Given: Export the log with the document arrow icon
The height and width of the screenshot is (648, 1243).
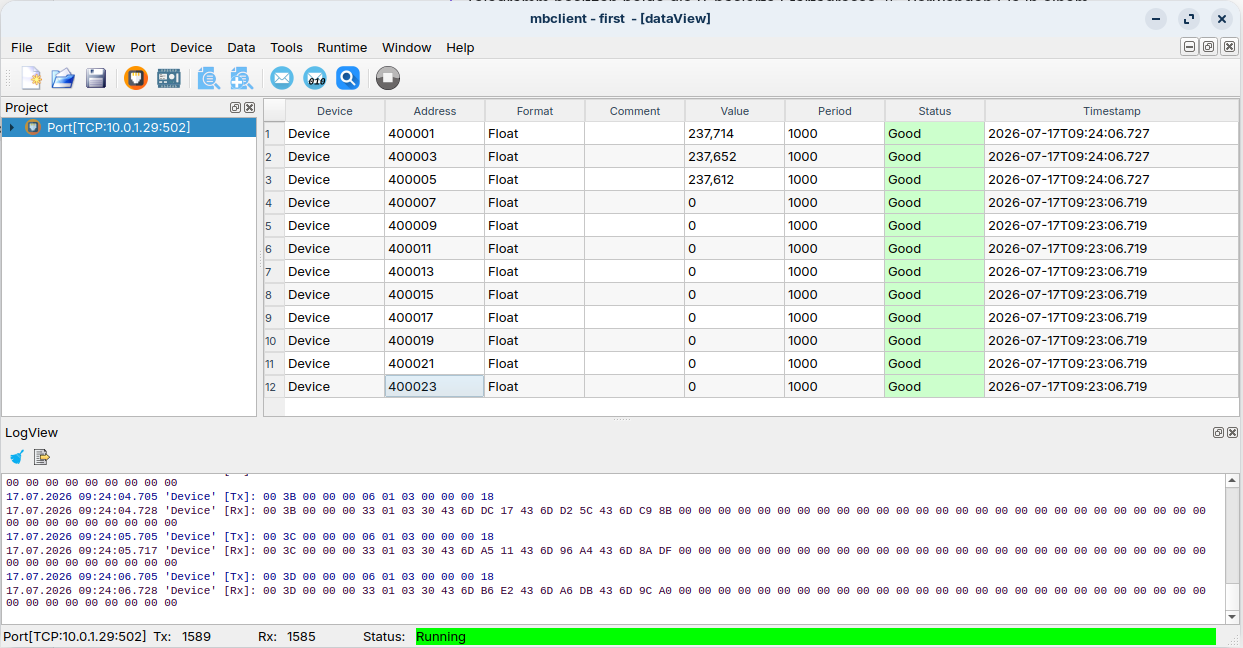Looking at the screenshot, I should pos(42,457).
